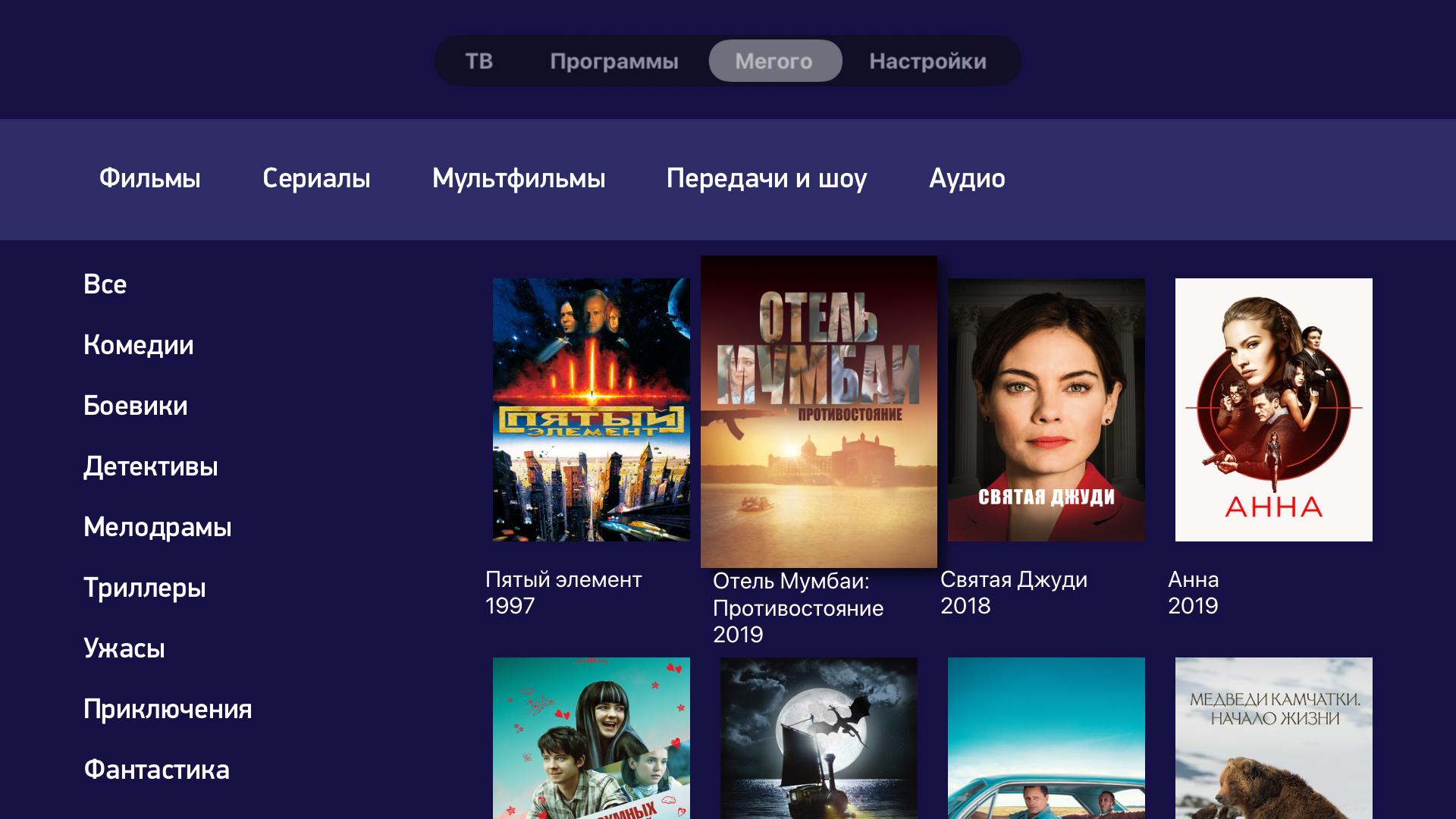Open the Программы tab
The image size is (1456, 819).
(x=613, y=61)
